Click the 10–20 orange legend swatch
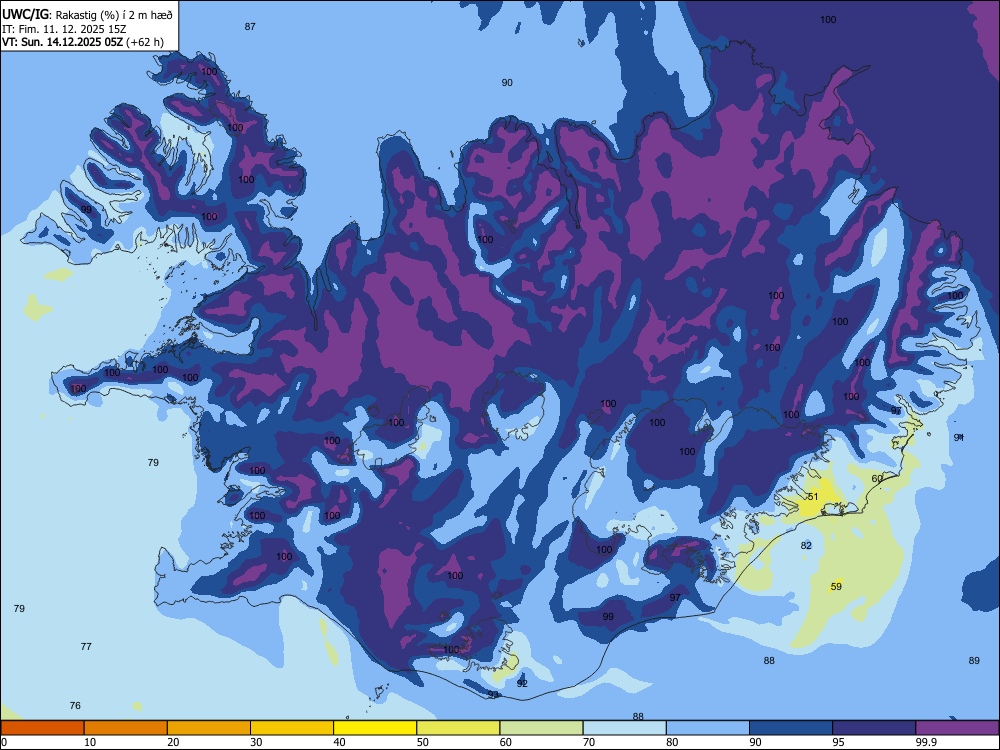This screenshot has height=750, width=1000. (x=126, y=728)
